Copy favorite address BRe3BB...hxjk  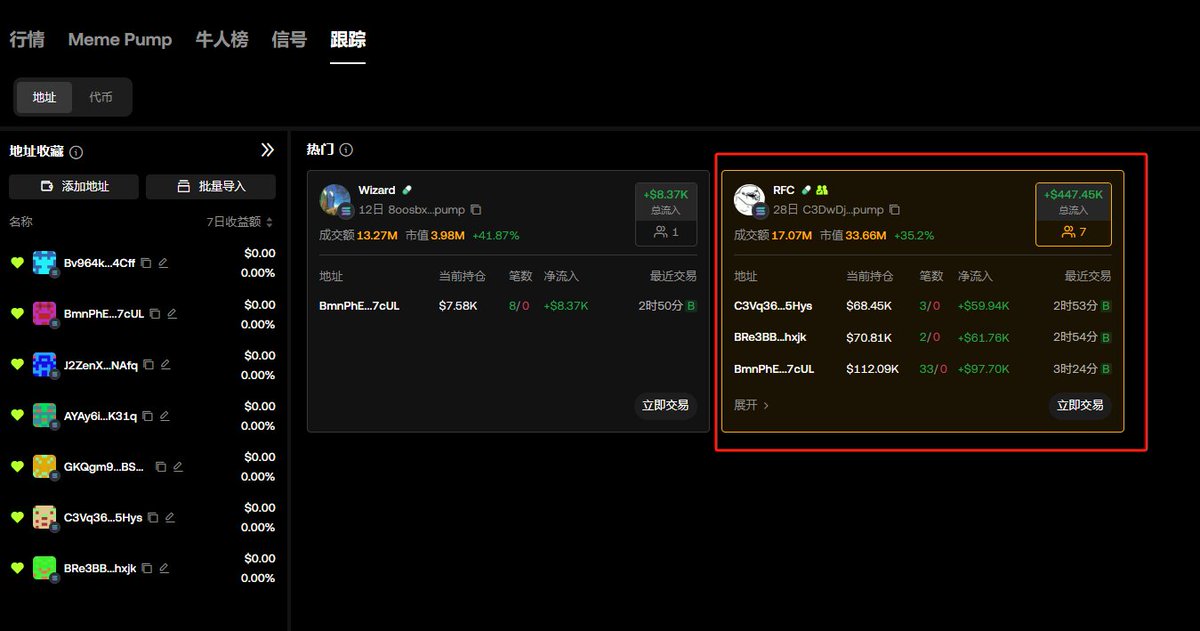pyautogui.click(x=147, y=568)
